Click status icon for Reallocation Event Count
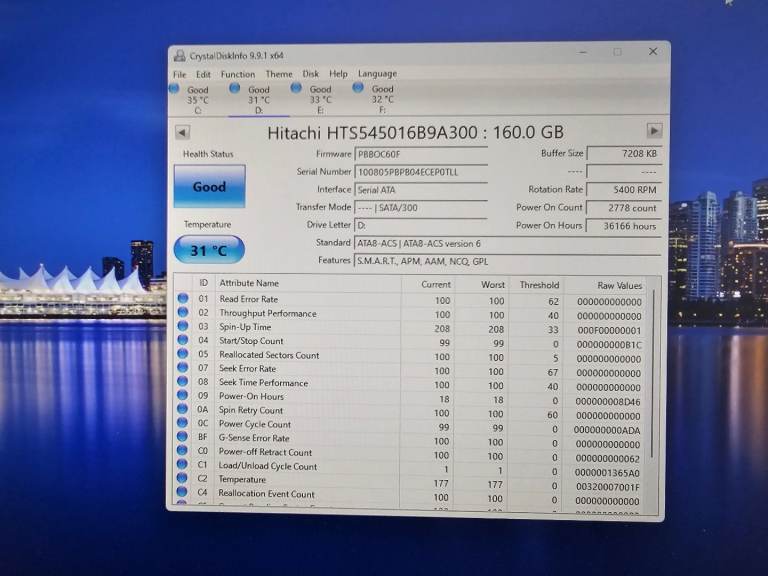Viewport: 768px width, 576px height. [182, 491]
